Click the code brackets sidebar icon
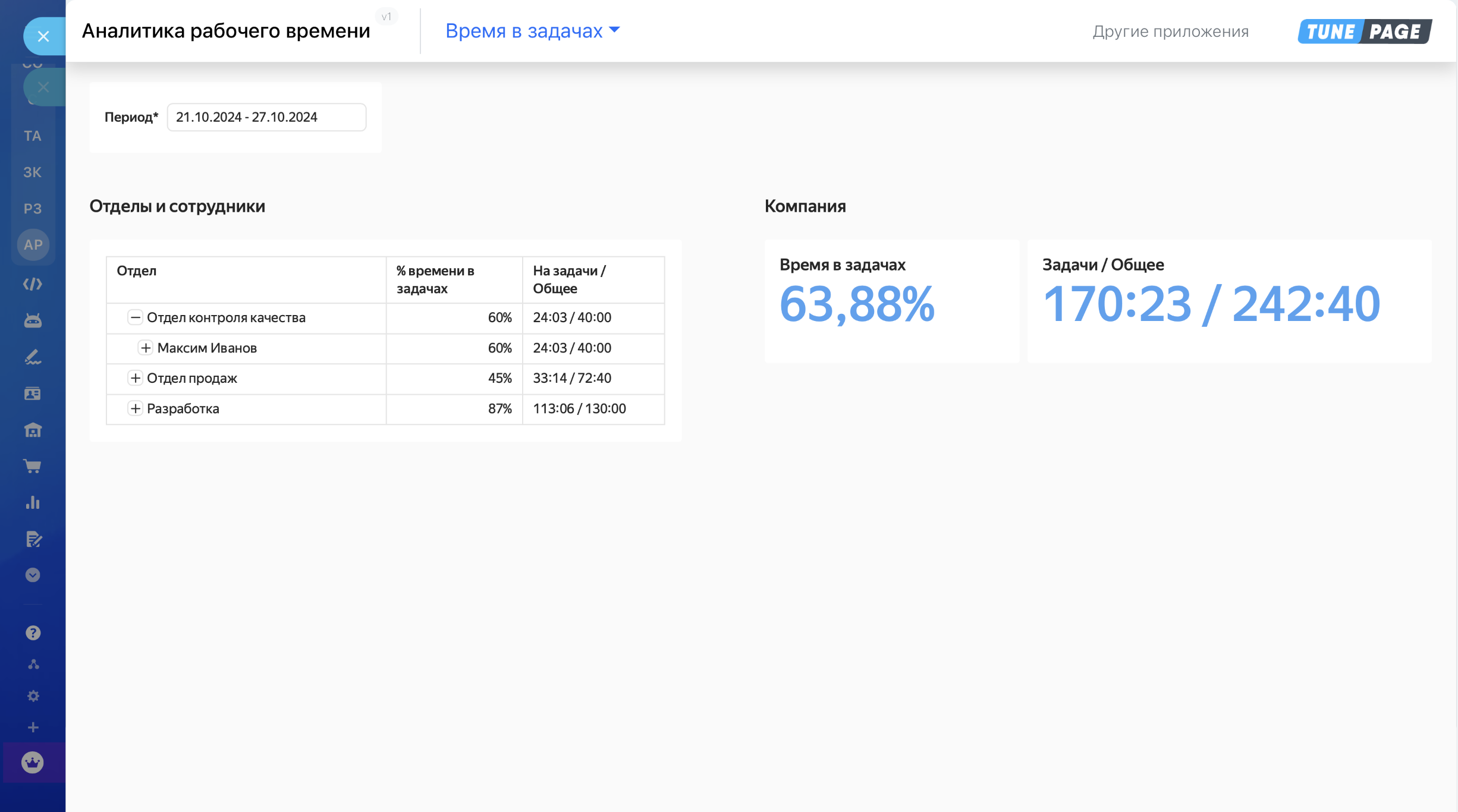 (33, 284)
